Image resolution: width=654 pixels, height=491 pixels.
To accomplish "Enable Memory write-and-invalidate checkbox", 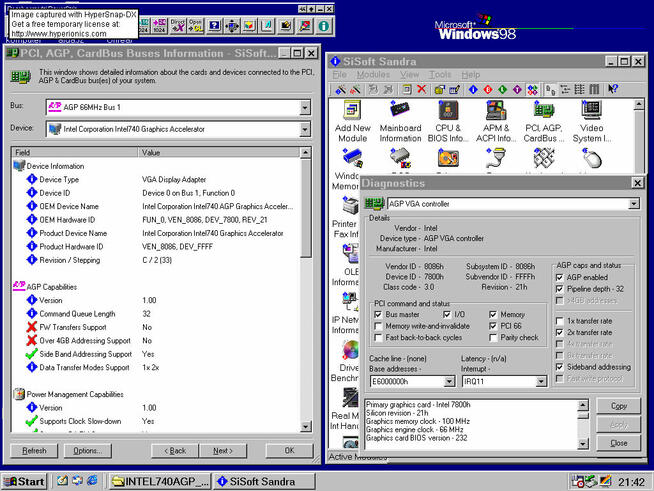I will tap(378, 326).
